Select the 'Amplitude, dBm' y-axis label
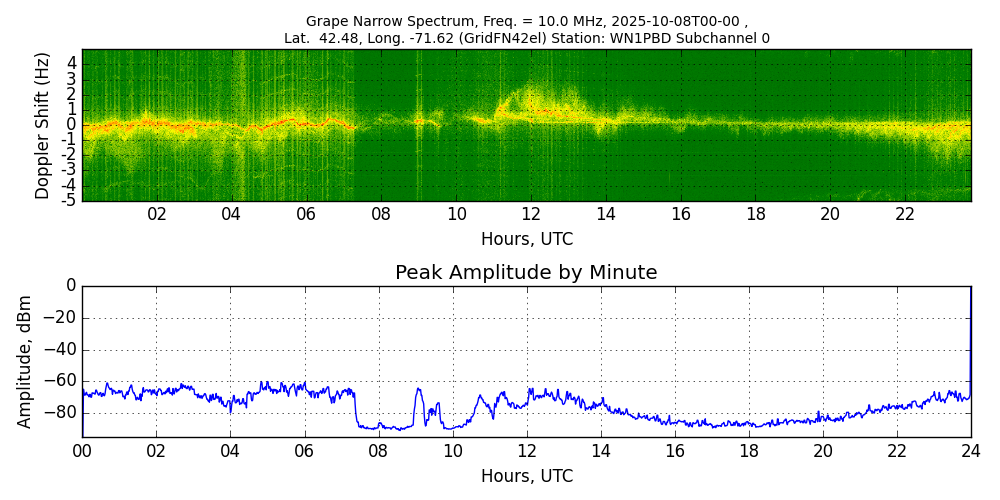1000x500 pixels. click(x=26, y=361)
